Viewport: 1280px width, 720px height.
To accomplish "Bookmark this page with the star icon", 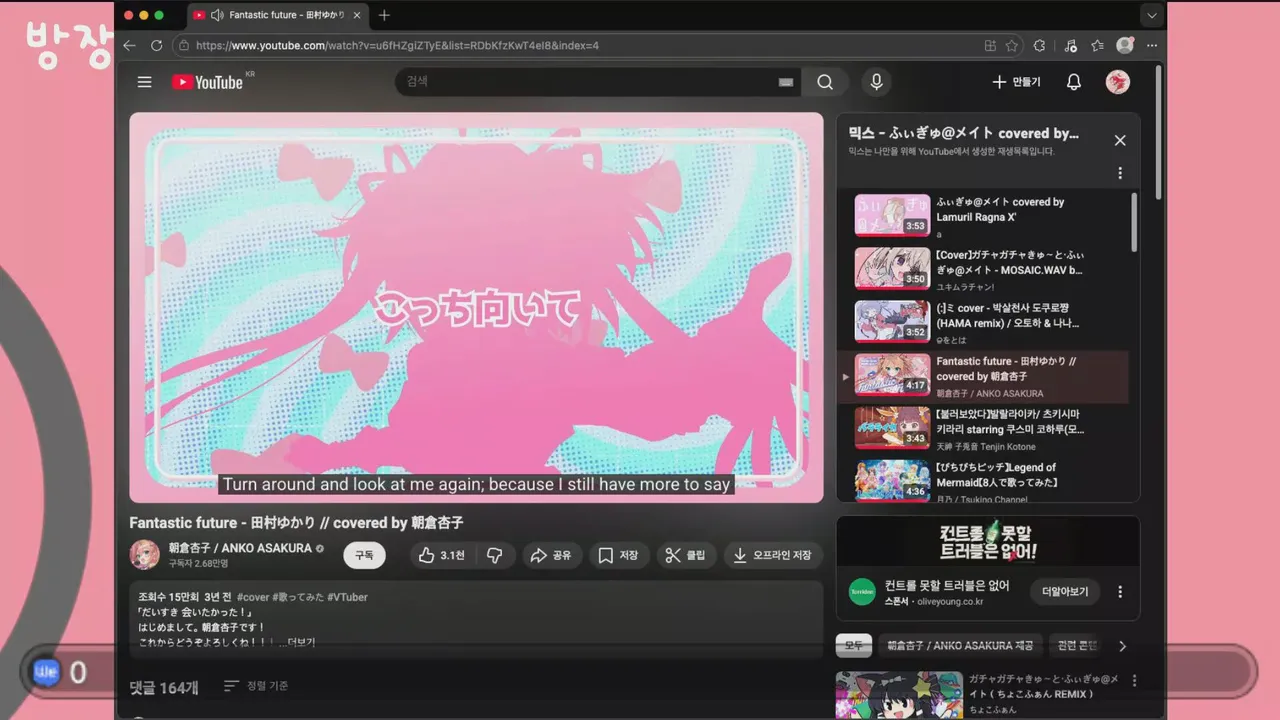I will [1012, 45].
